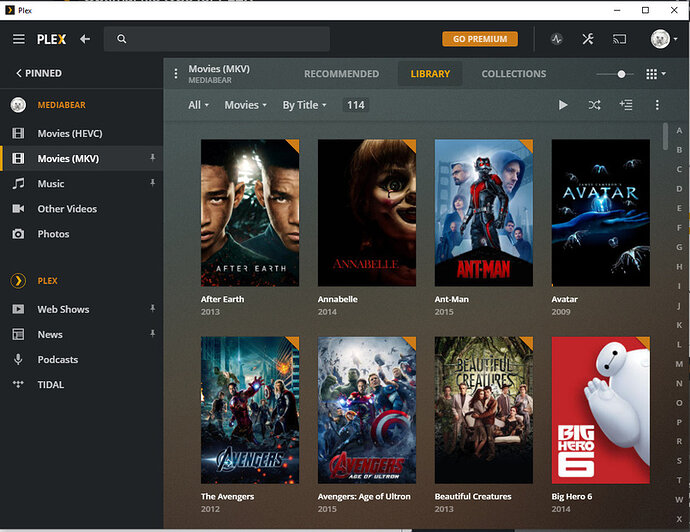Open library options three-dot menu beside Movies (MKV)
Screen dimensions: 690x532
tap(176, 73)
